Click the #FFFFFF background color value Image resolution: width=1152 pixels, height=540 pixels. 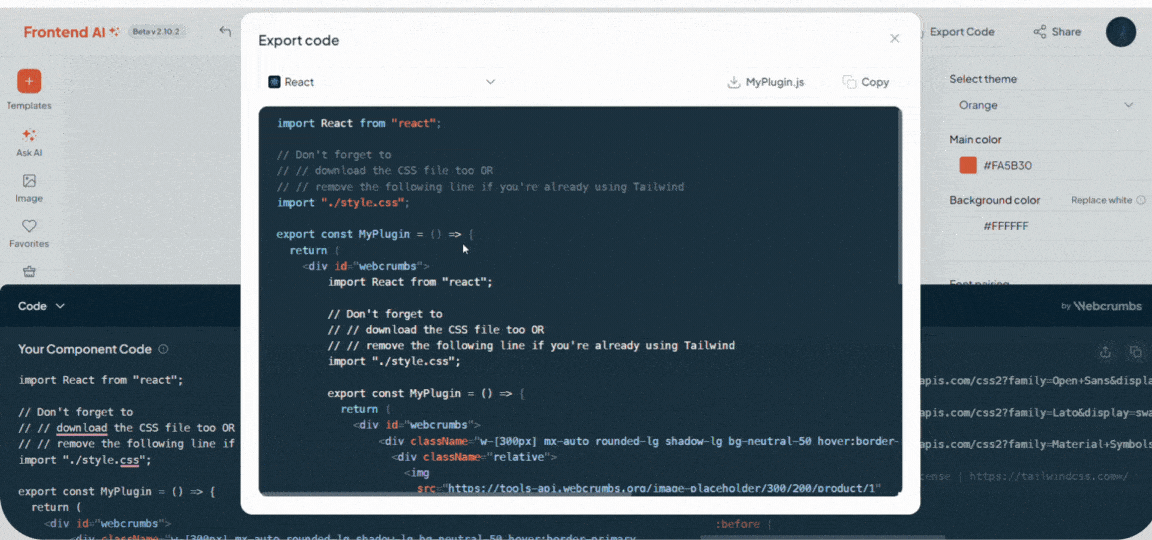[1006, 226]
